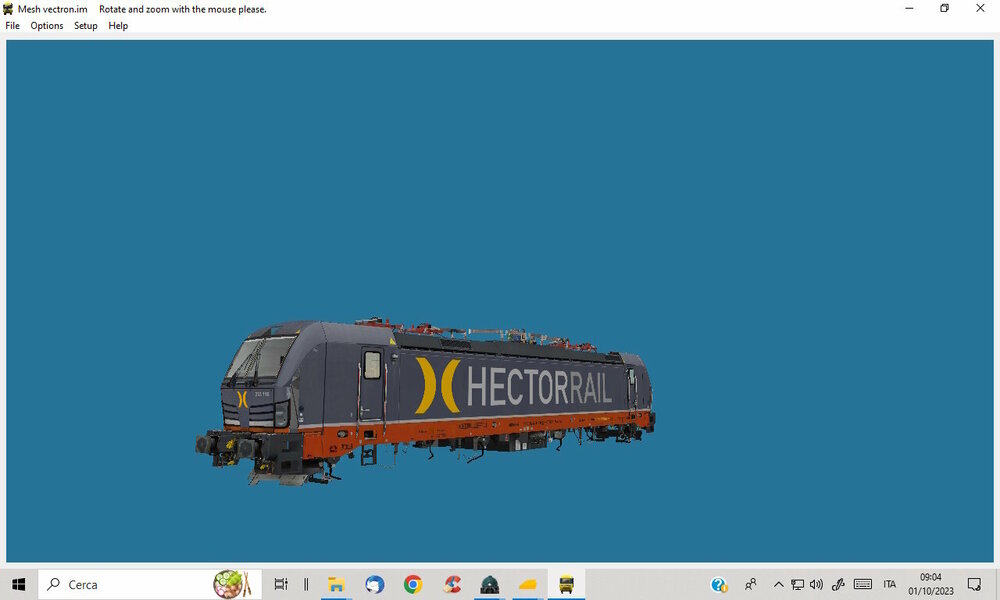
Task: Open the CCleaner taskbar icon
Action: click(452, 584)
